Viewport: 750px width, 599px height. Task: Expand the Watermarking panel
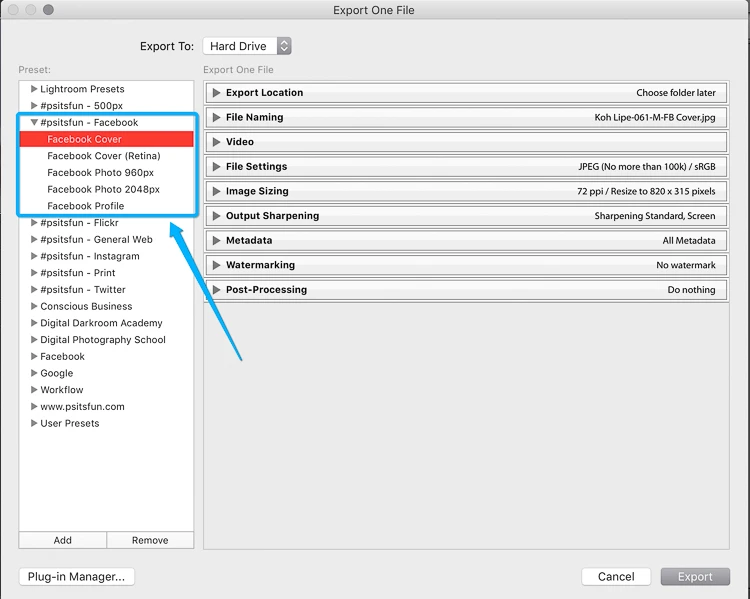pyautogui.click(x=216, y=265)
